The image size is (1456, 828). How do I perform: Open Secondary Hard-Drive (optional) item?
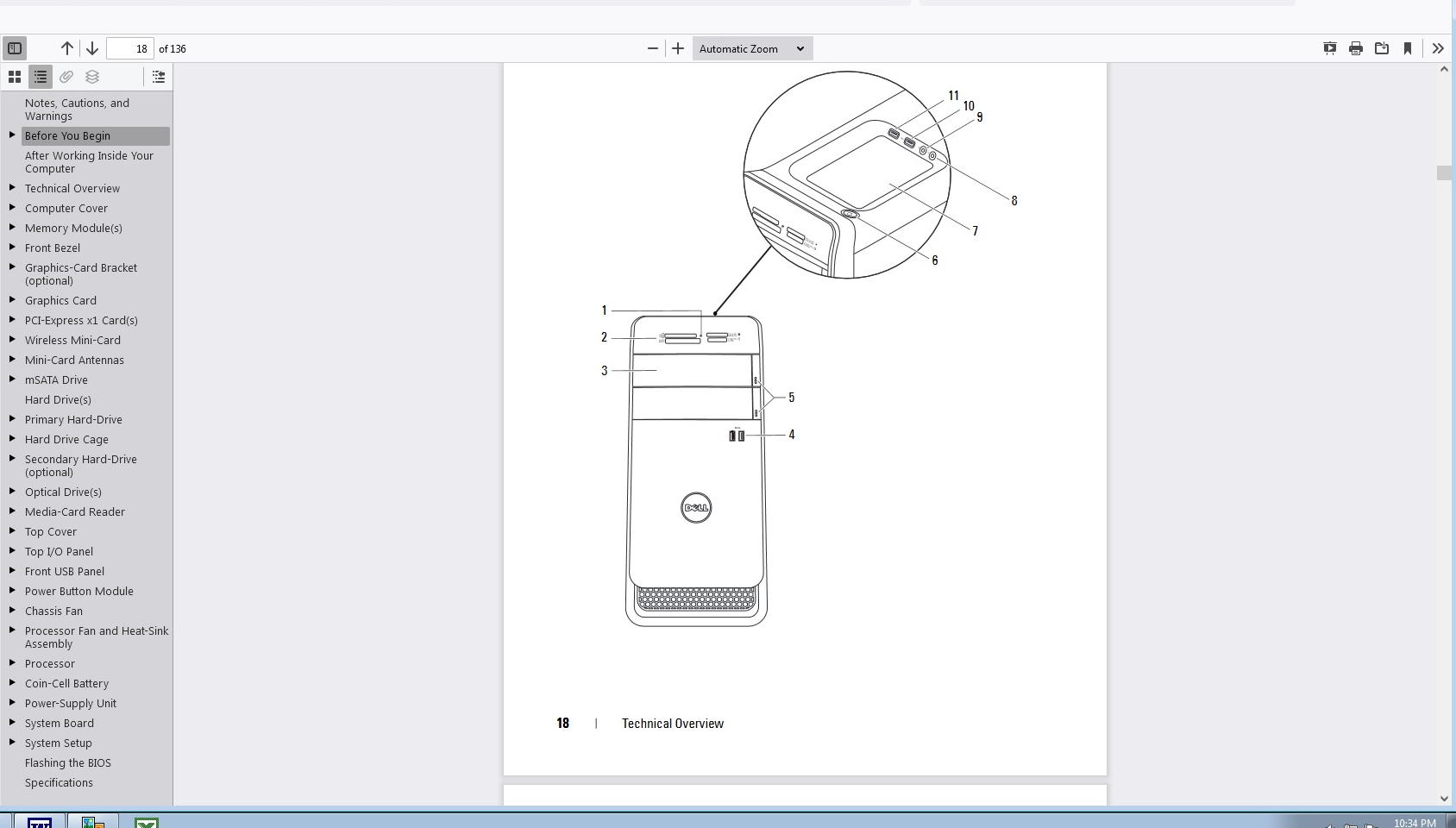80,466
